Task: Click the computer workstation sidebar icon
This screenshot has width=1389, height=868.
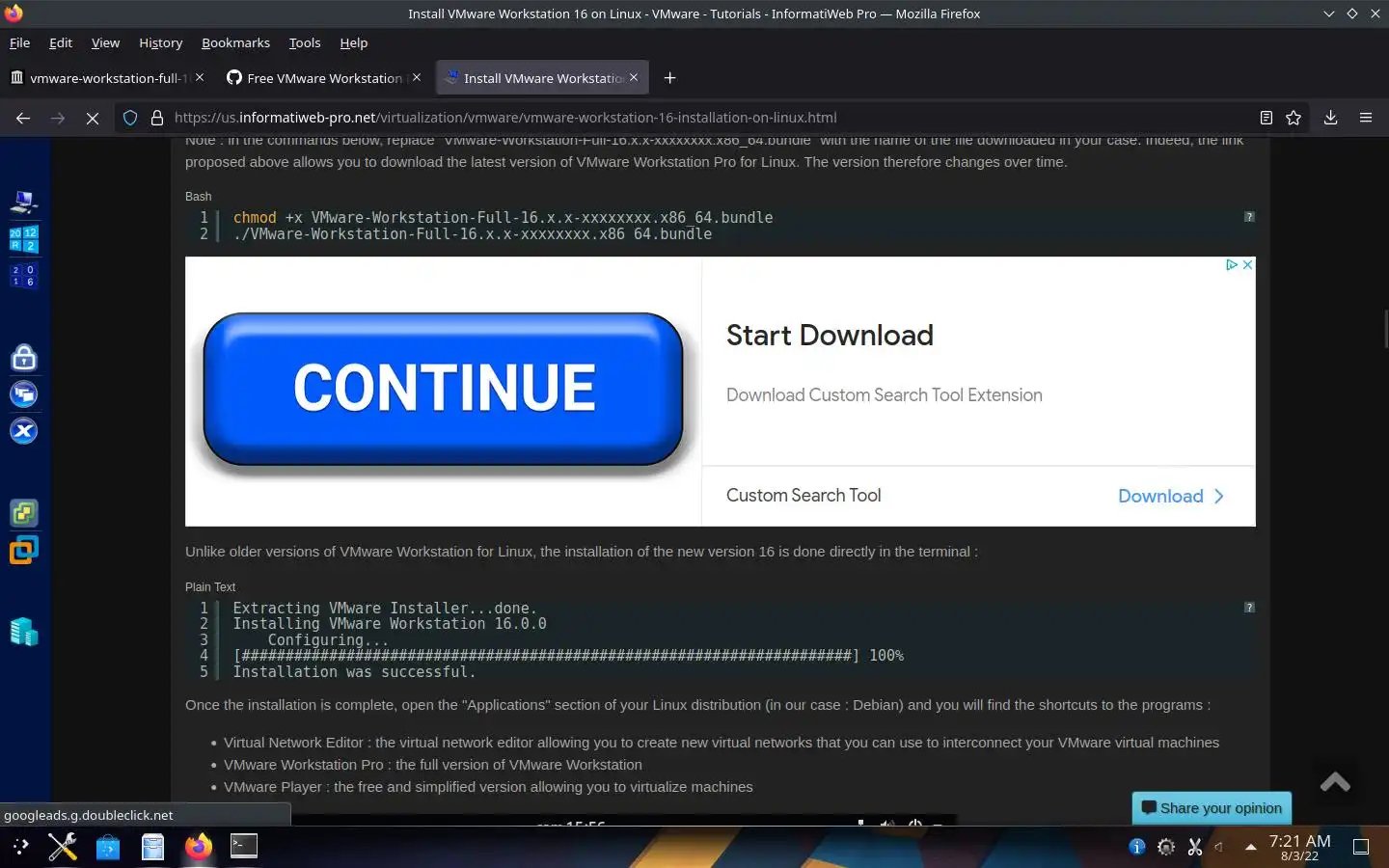Action: click(24, 202)
